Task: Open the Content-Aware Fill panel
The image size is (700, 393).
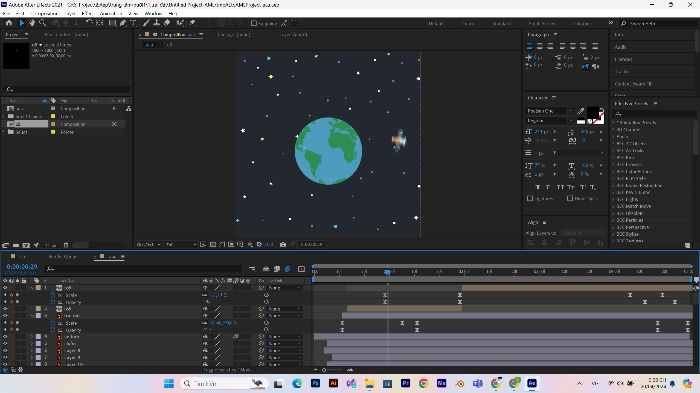Action: pyautogui.click(x=633, y=84)
